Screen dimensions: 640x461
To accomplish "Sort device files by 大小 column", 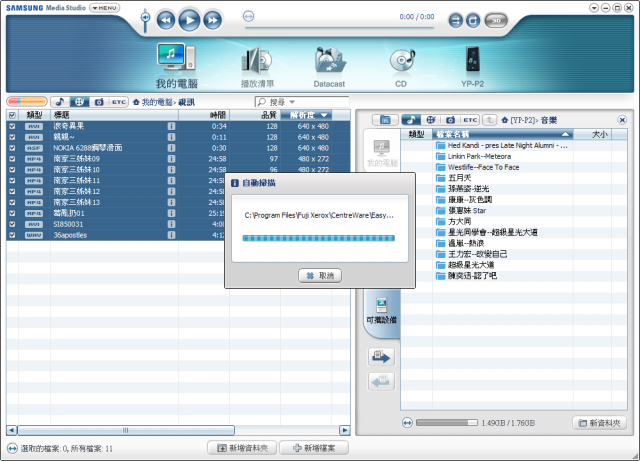I will [592, 134].
